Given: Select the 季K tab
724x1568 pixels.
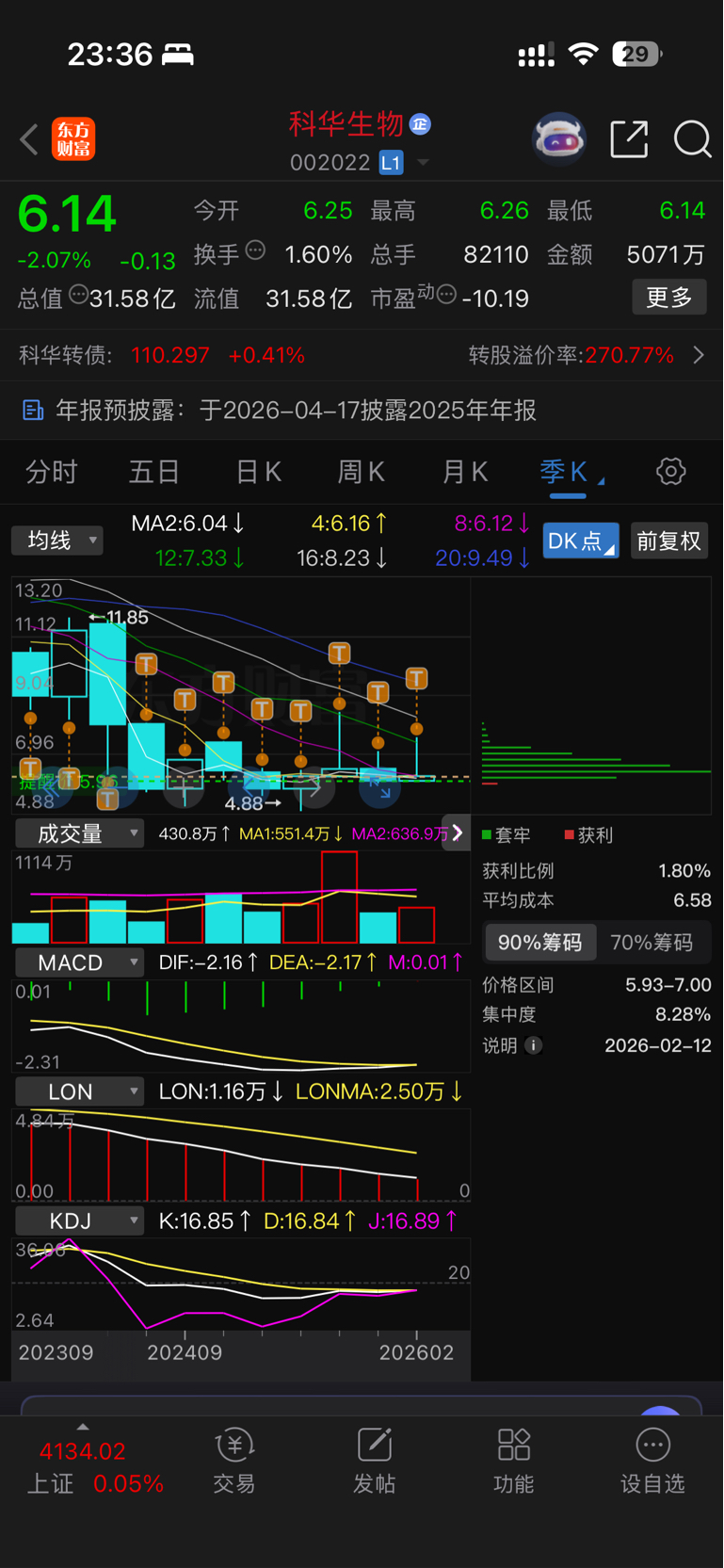Looking at the screenshot, I should 564,471.
